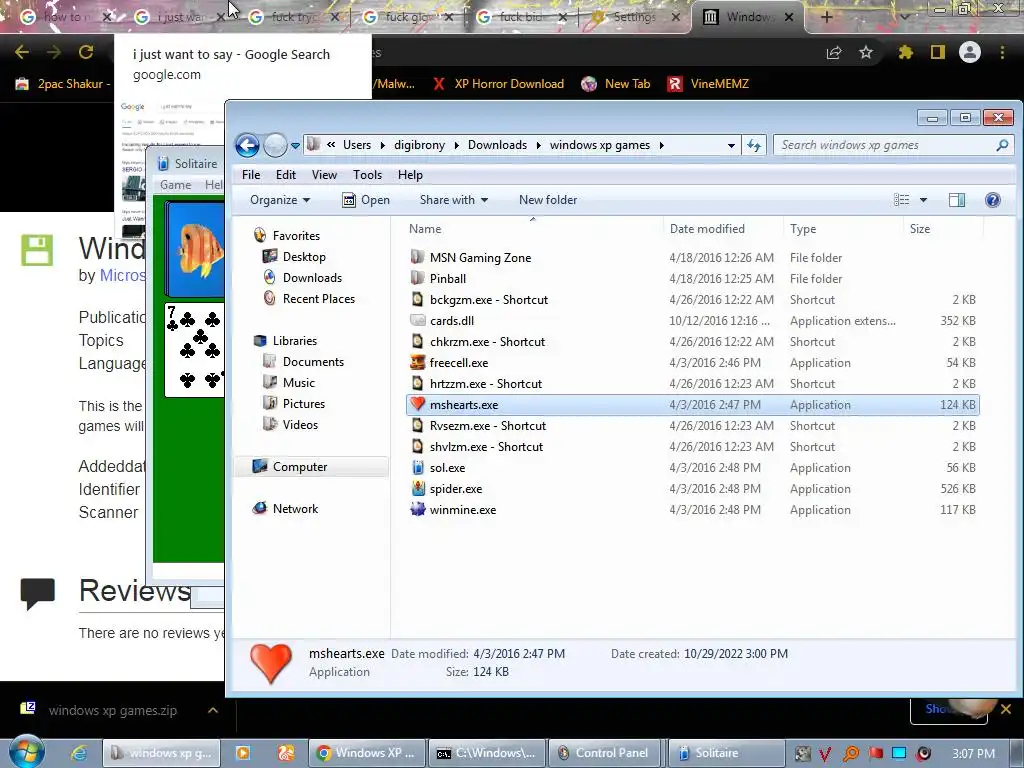Open the Chrome extensions puzzle icon
This screenshot has height=768, width=1024.
click(905, 52)
